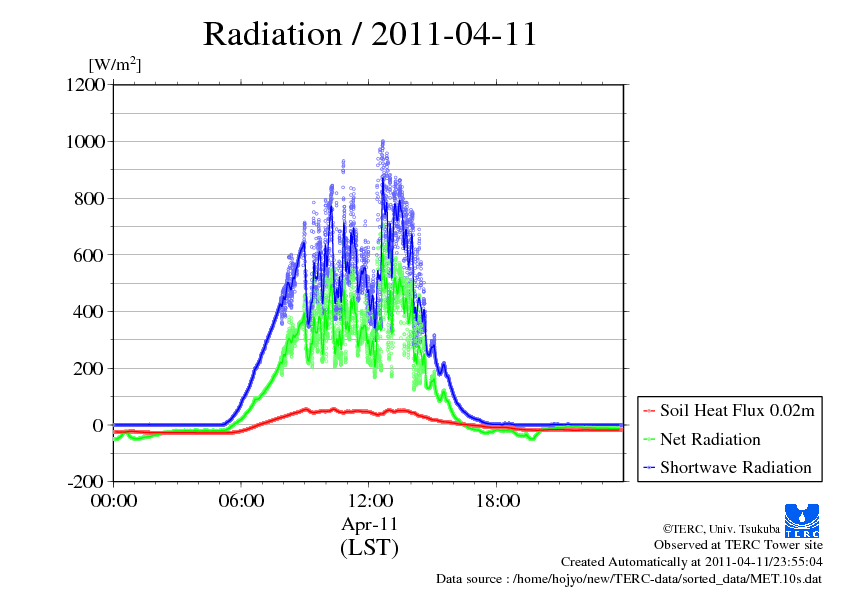The width and height of the screenshot is (842, 595).
Task: Click the chart title 'Radiation / 2011-04-11'
Action: pyautogui.click(x=370, y=34)
